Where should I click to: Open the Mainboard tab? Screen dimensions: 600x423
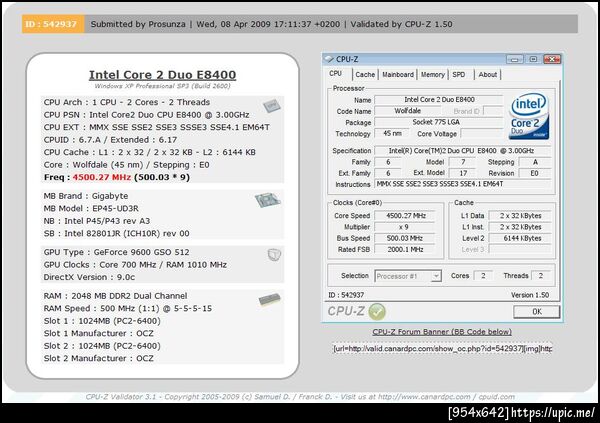[x=398, y=75]
